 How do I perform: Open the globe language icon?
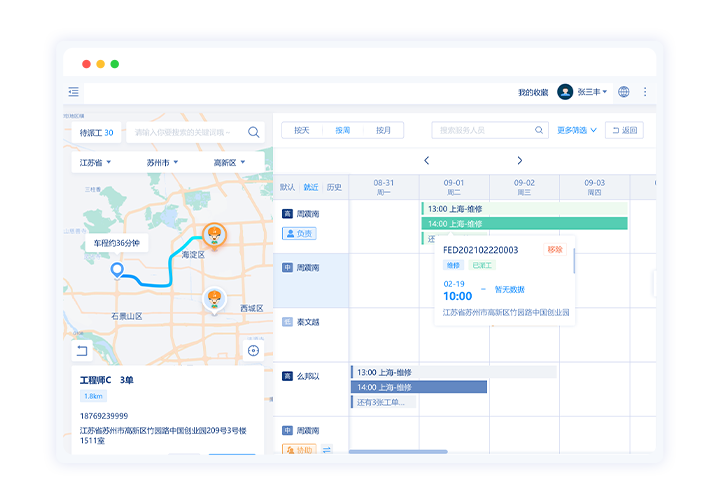tap(624, 92)
